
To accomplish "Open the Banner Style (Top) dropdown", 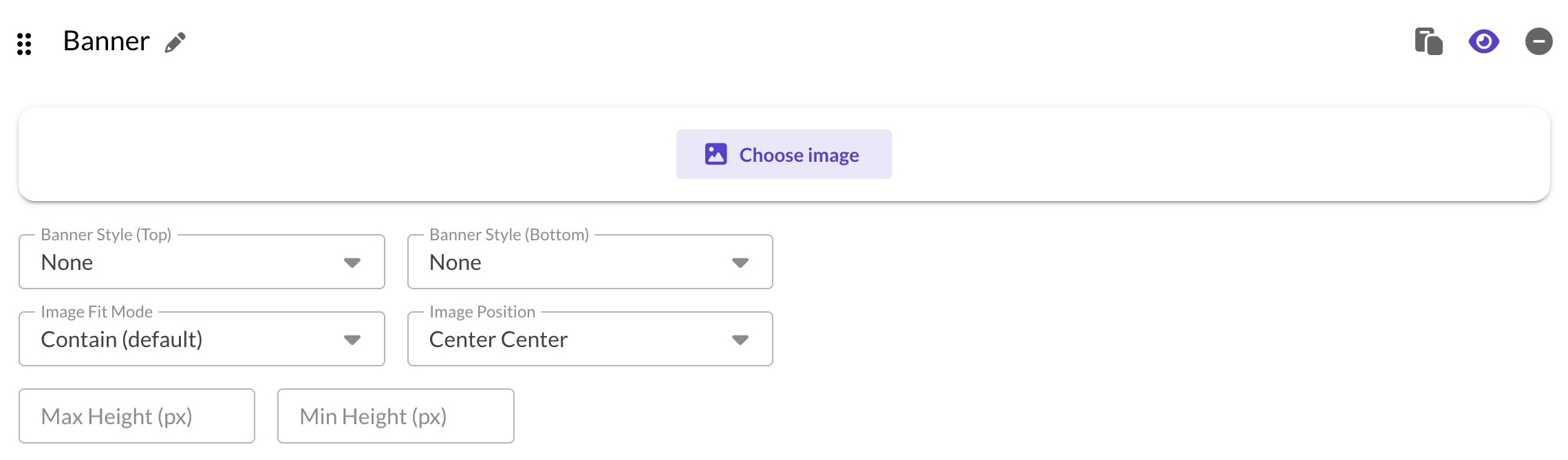I will coord(201,262).
